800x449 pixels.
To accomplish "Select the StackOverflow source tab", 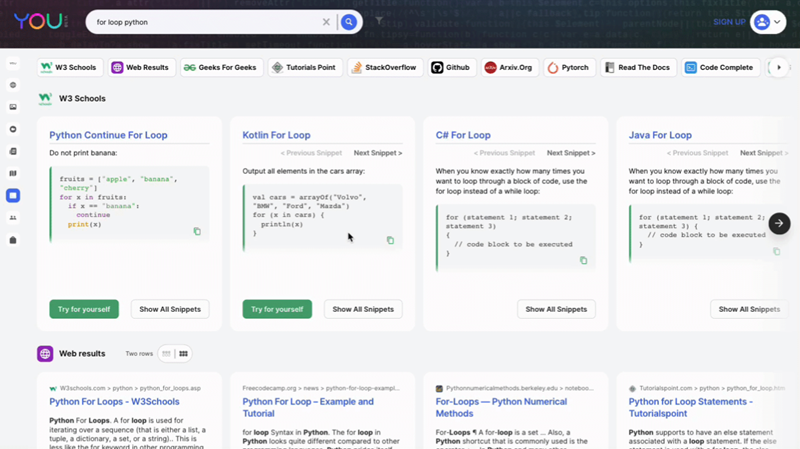I will point(384,68).
